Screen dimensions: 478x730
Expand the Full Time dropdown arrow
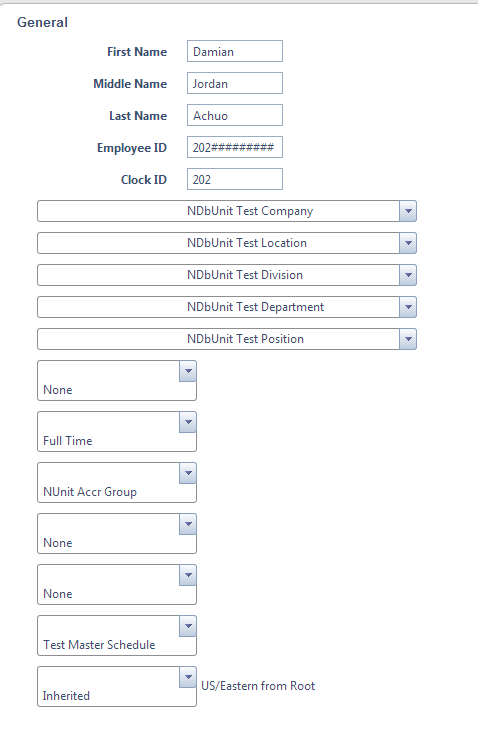pos(188,422)
